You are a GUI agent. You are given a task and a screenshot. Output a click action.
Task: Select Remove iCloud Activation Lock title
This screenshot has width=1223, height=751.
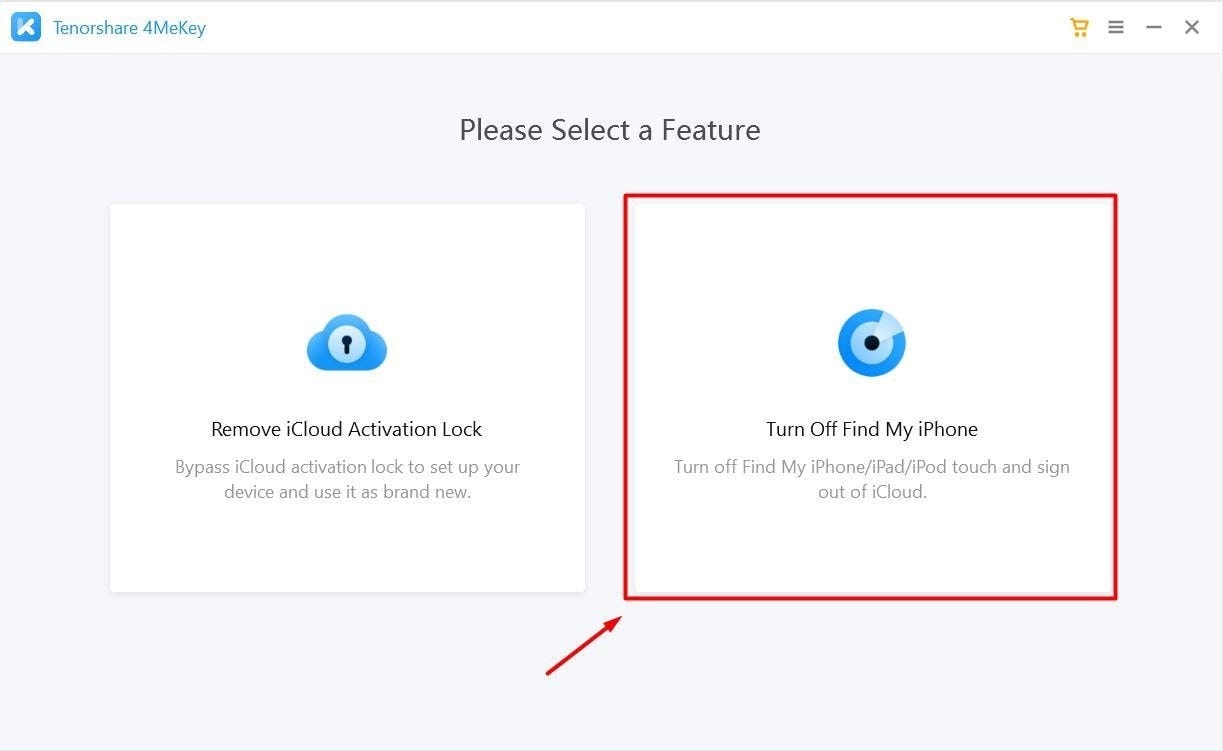coord(347,429)
